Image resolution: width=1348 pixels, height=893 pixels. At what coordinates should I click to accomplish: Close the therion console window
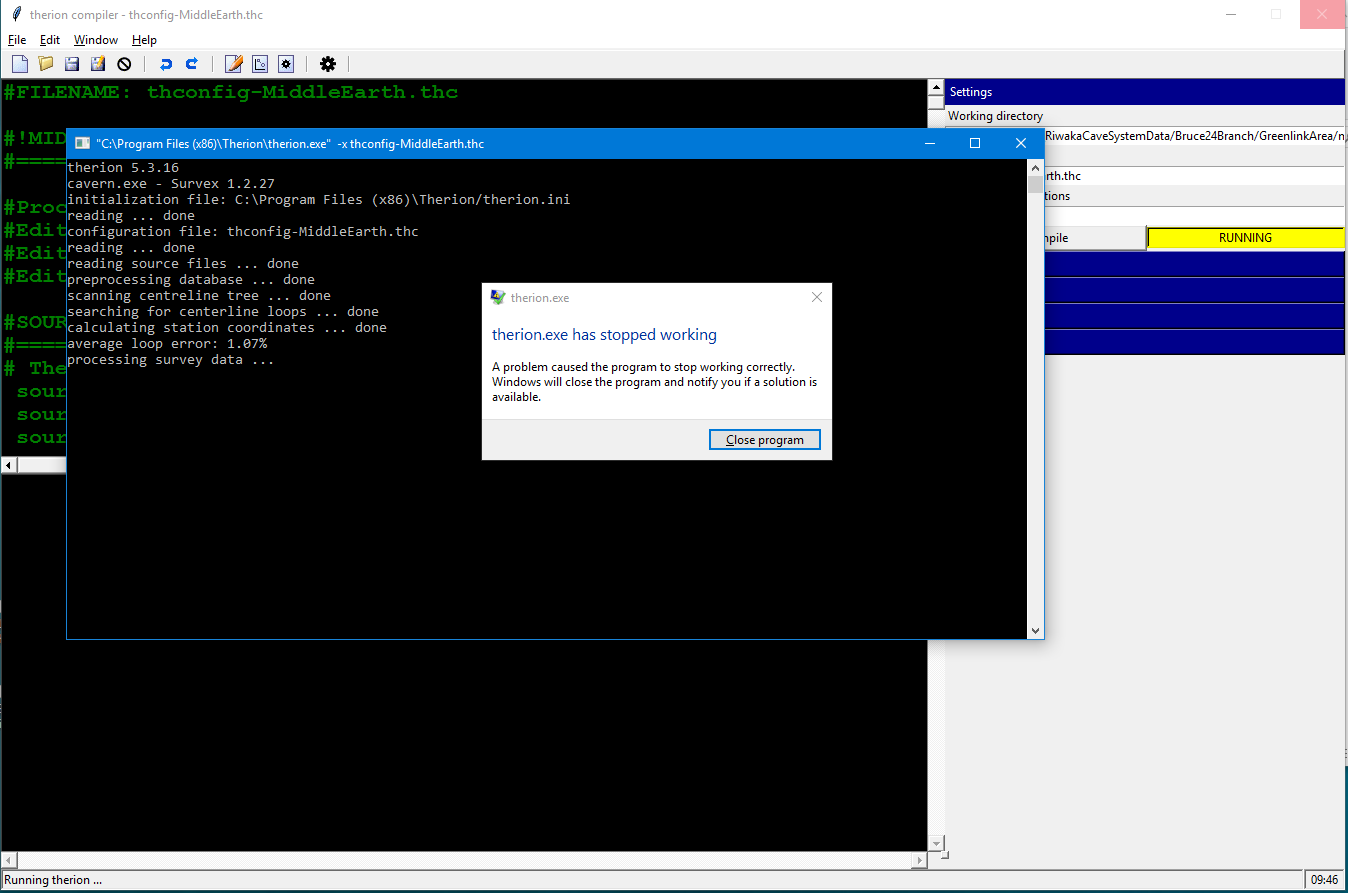click(x=1021, y=144)
